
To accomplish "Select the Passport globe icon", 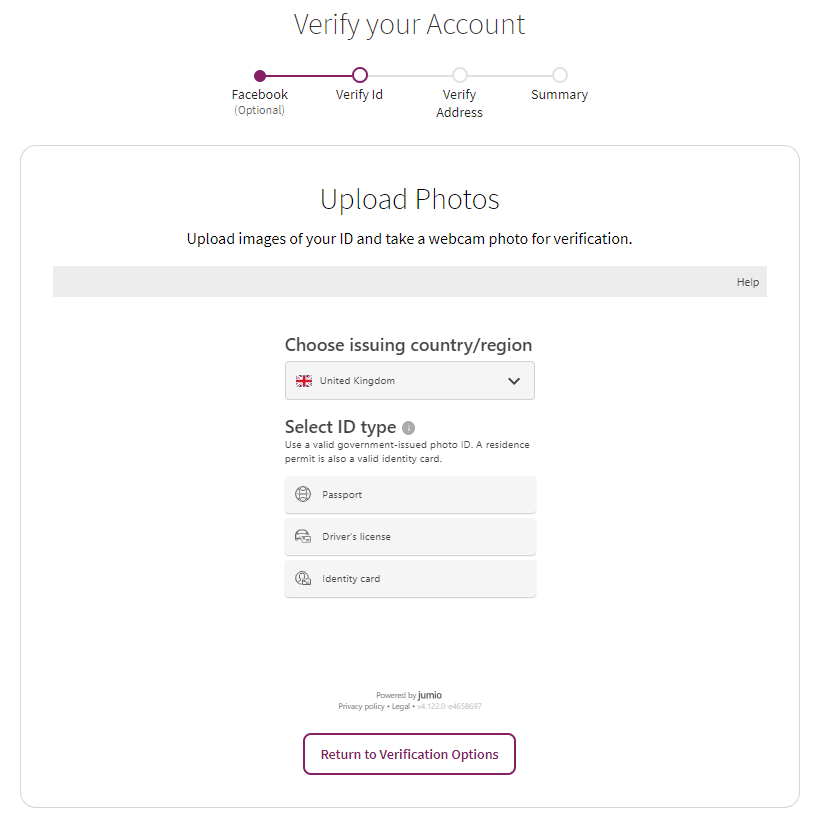I will [x=302, y=494].
